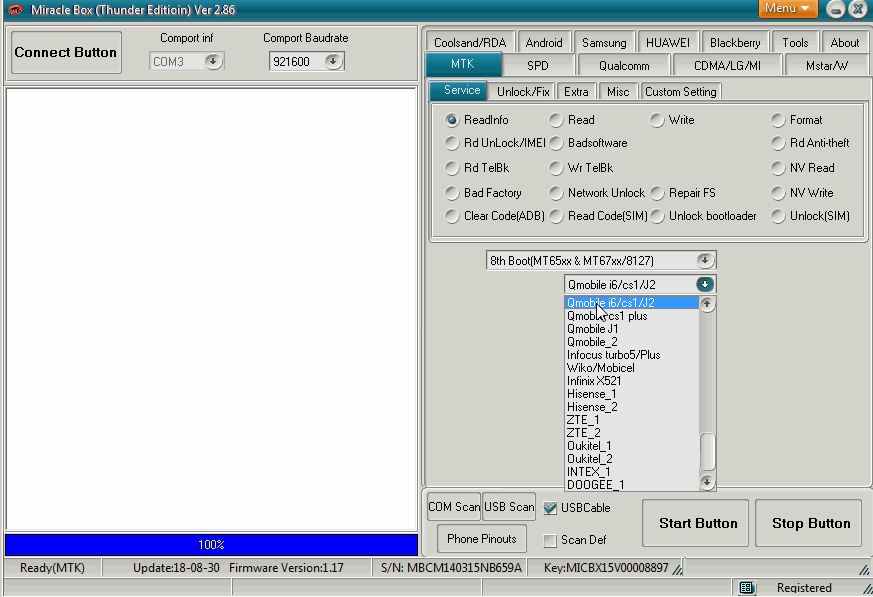Open the Tools tab
The image size is (873, 597).
click(795, 42)
